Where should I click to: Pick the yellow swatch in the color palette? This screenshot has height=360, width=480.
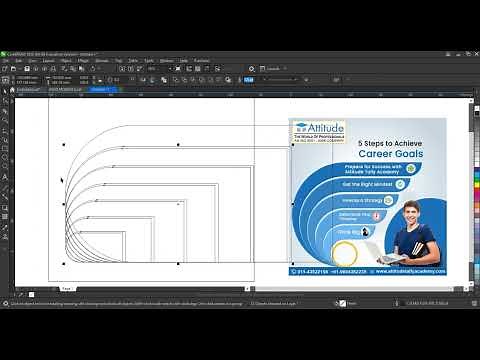point(477,184)
